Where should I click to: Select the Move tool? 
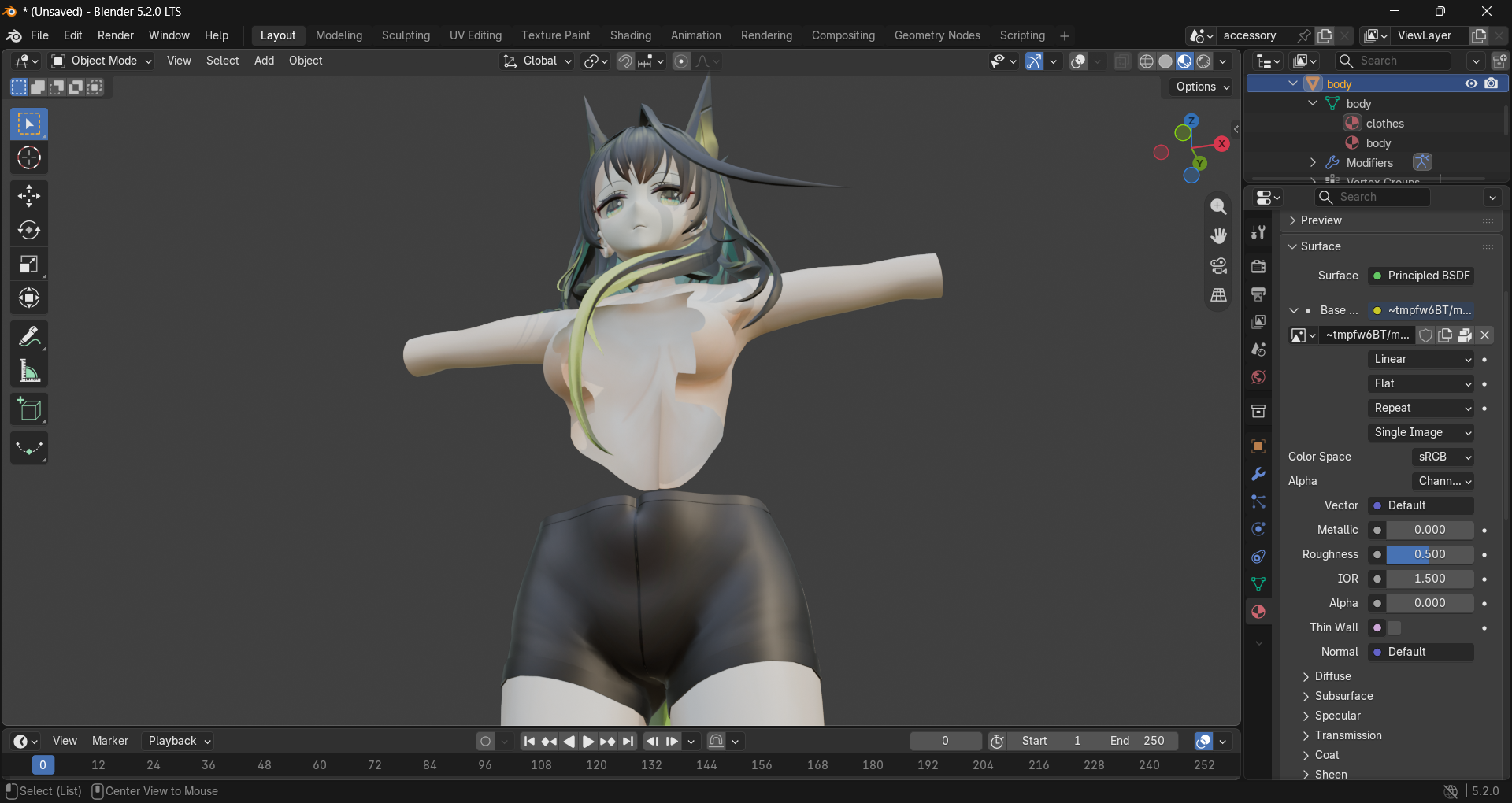tap(29, 196)
